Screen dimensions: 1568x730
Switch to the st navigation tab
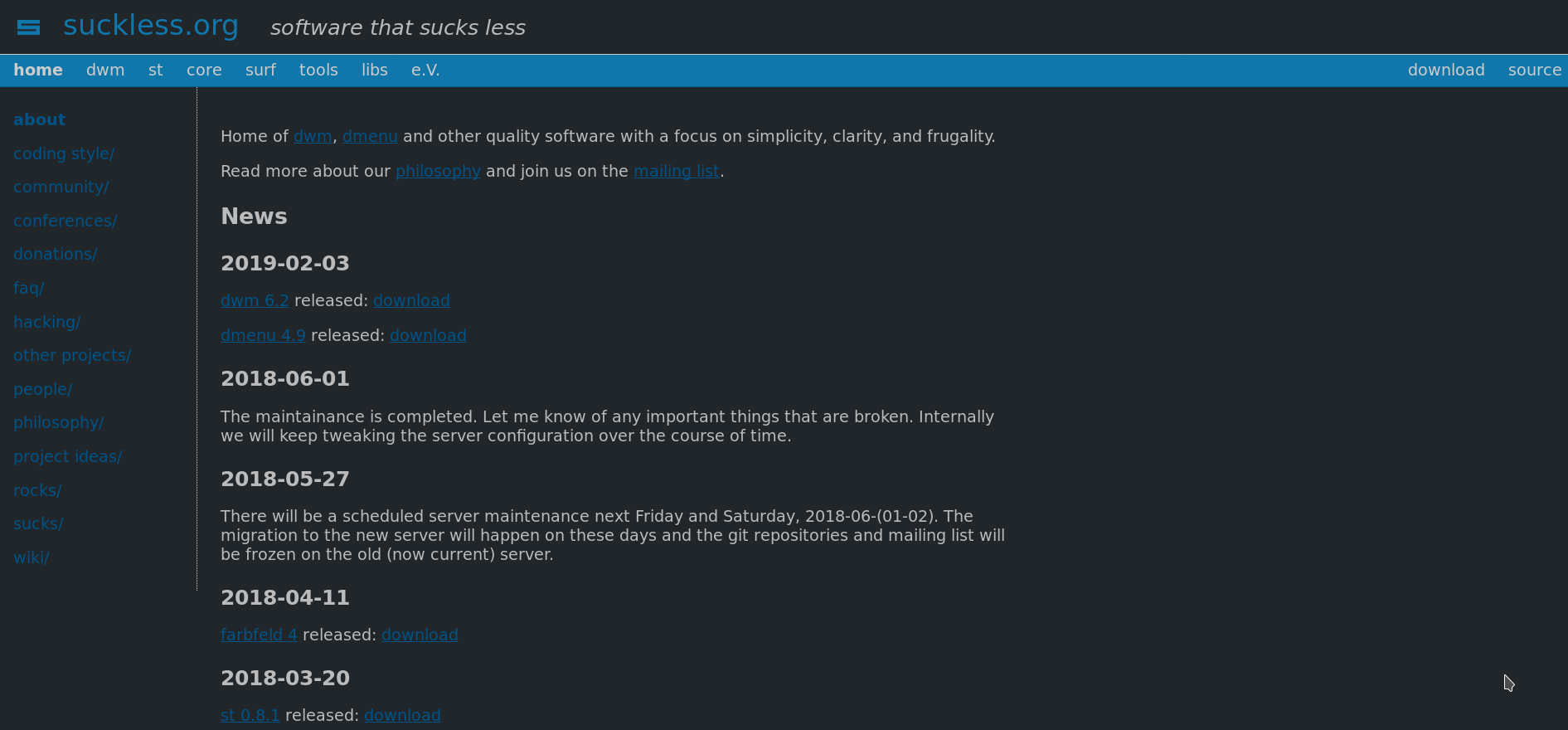coord(156,71)
